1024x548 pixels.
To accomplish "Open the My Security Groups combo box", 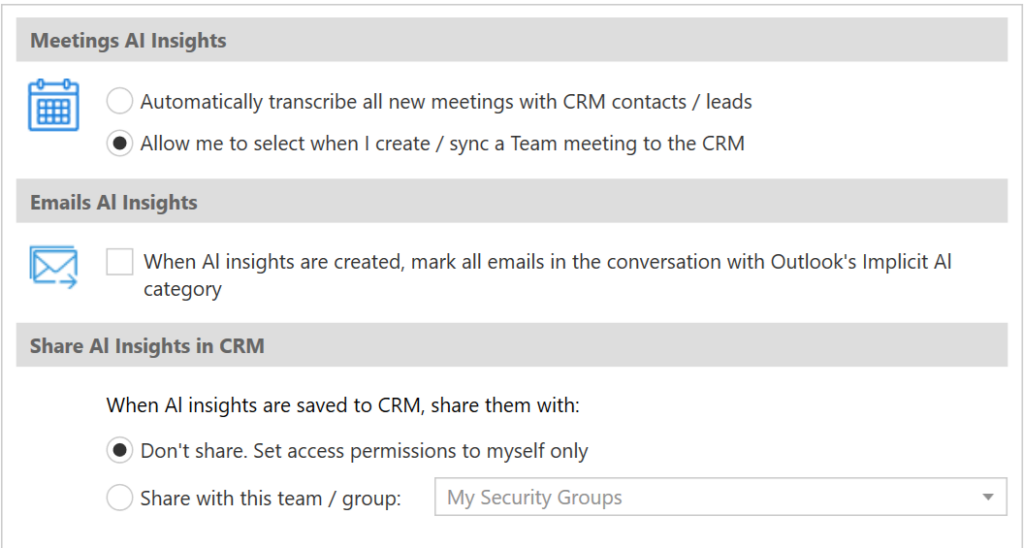I will coord(720,497).
